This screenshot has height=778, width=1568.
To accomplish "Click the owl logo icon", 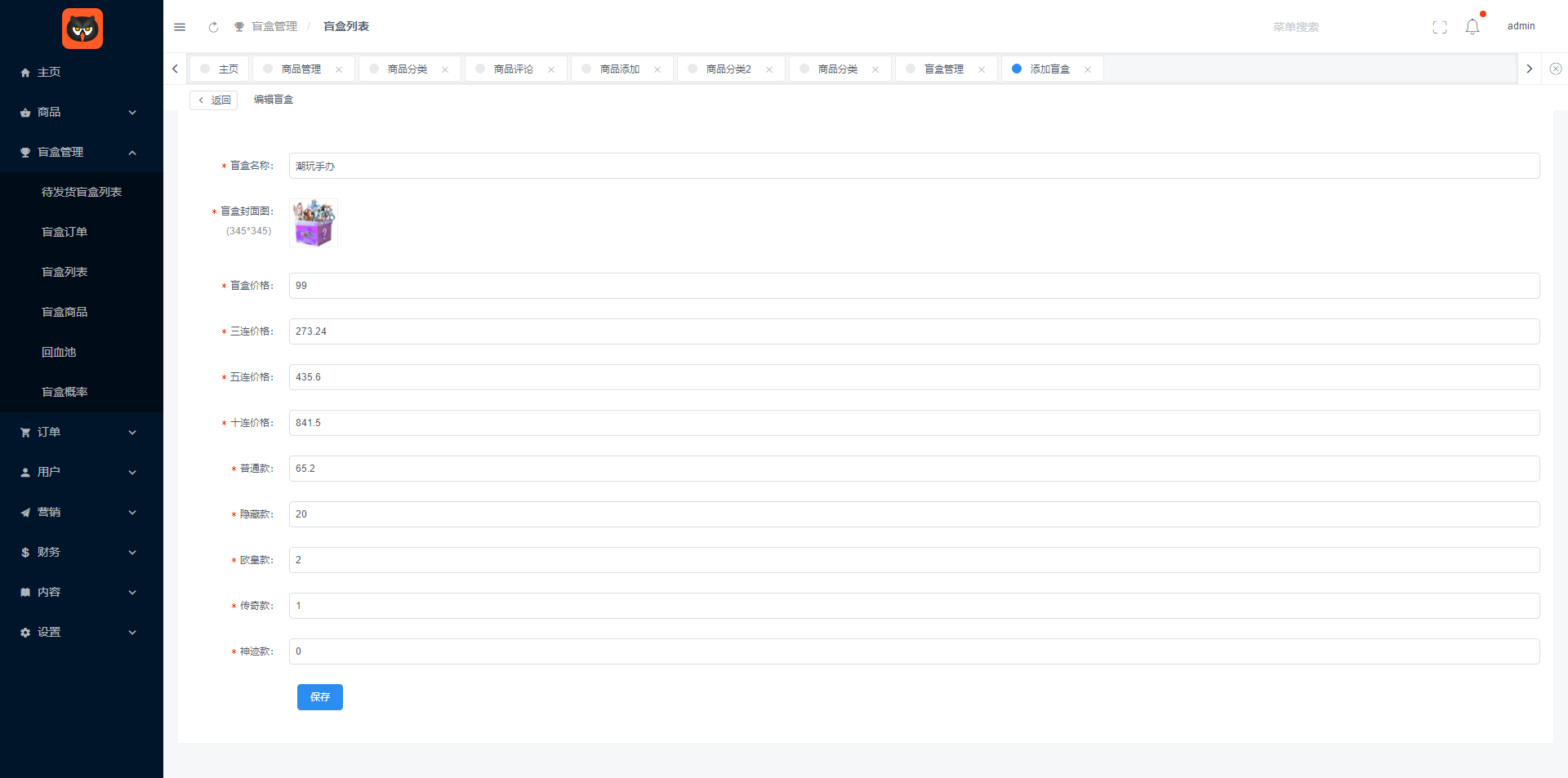I will pos(82,29).
